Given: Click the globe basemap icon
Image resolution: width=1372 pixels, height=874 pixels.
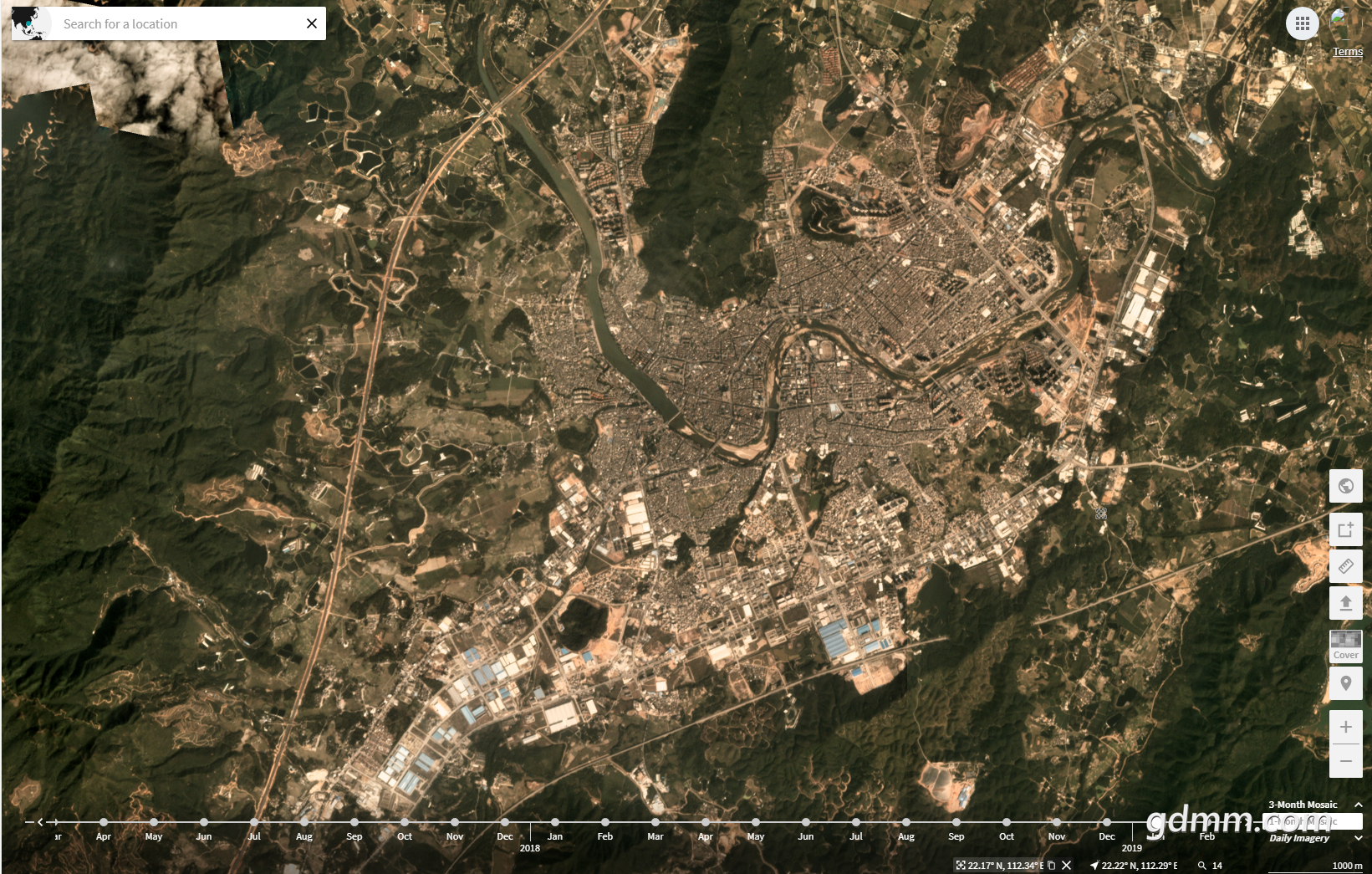Looking at the screenshot, I should click(1345, 486).
